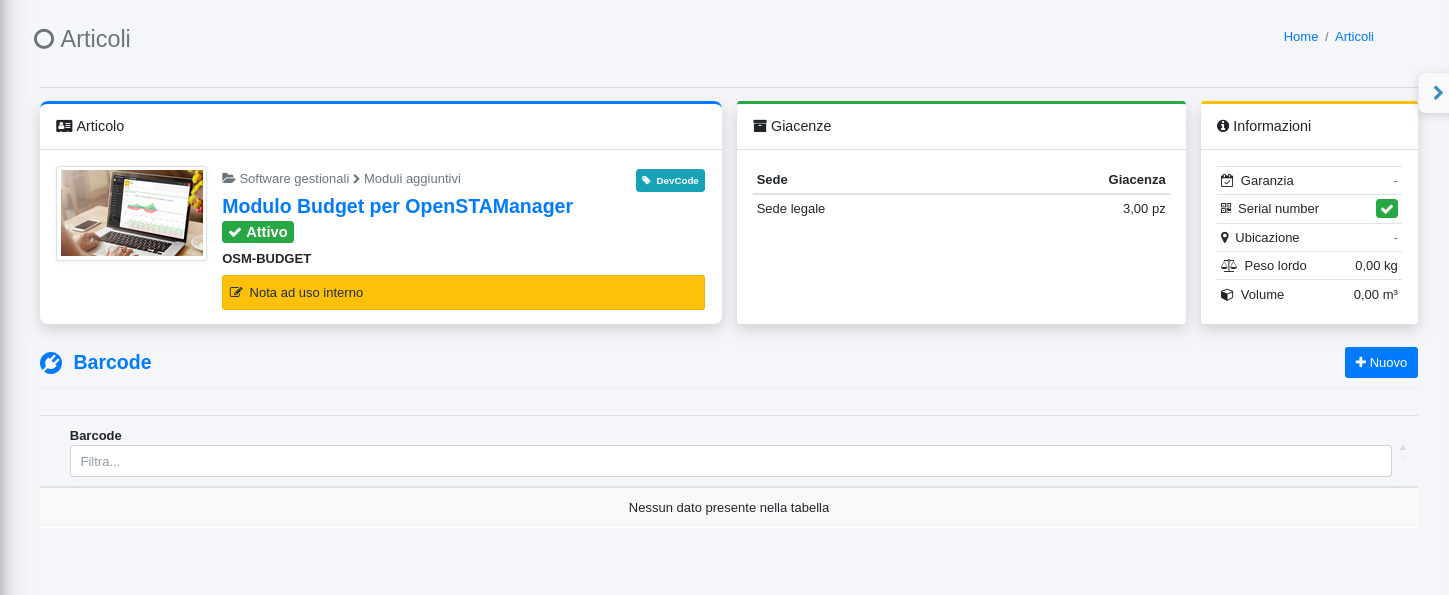This screenshot has height=595, width=1449.
Task: Open Modulo Budget per OpenSTAManager title
Action: pos(397,206)
